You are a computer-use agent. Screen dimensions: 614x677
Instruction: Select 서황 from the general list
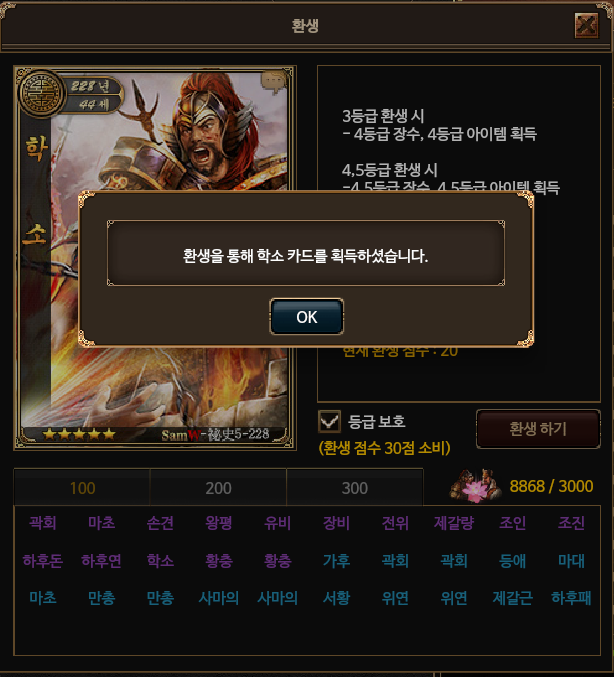click(x=336, y=598)
